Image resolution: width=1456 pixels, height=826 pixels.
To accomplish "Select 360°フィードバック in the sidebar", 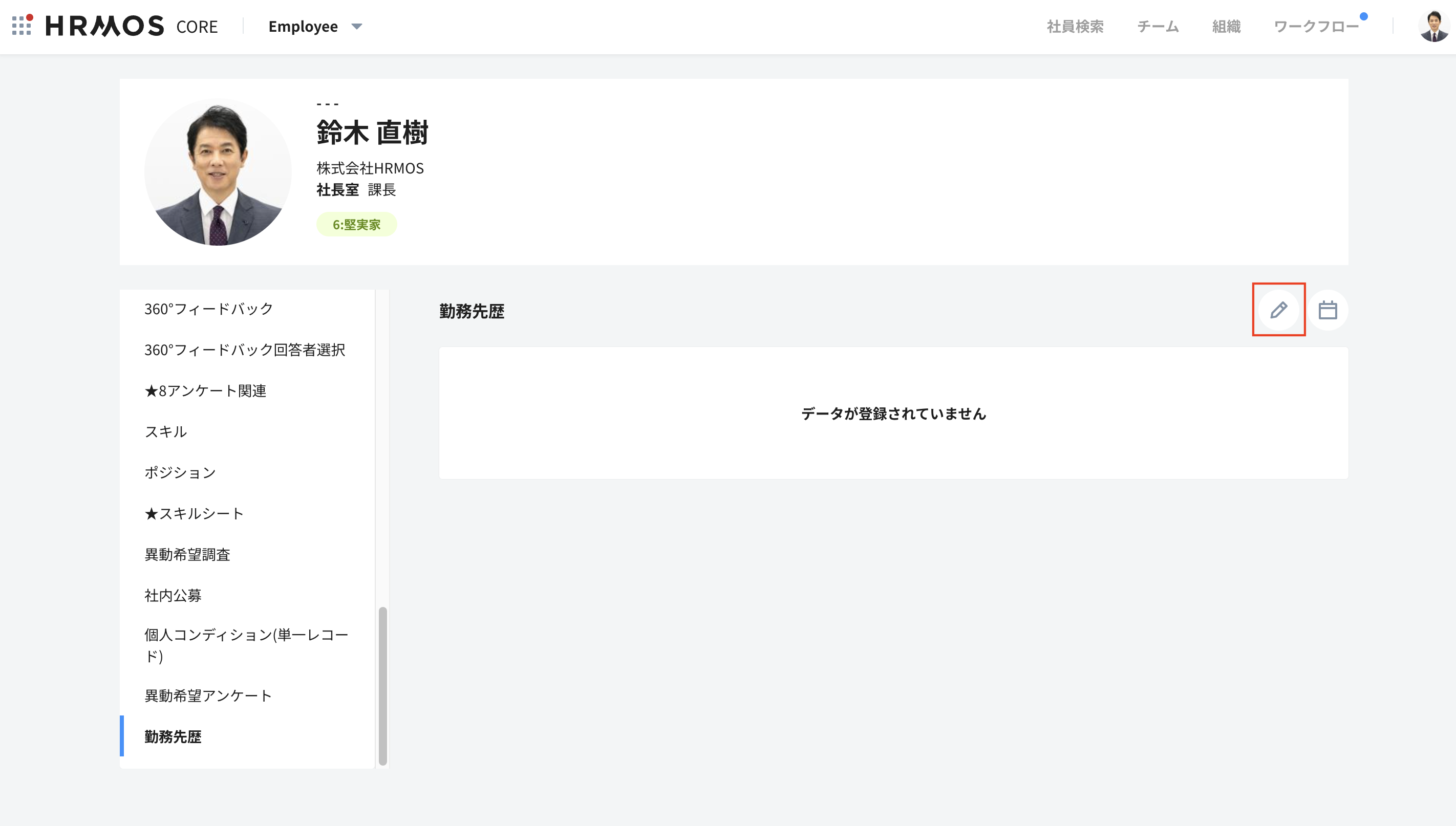I will [208, 309].
